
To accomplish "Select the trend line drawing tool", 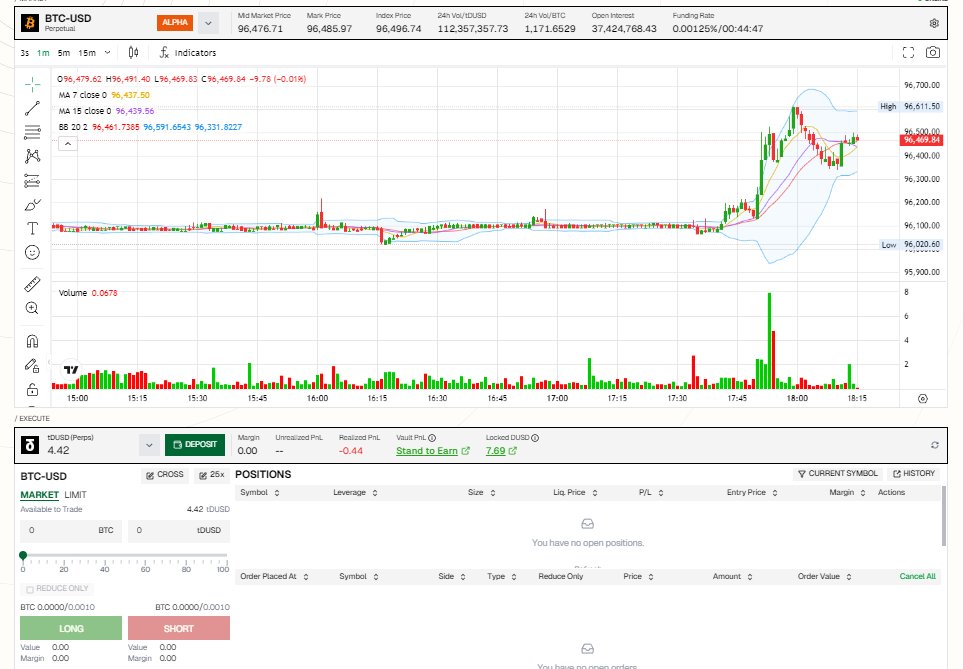I will (33, 108).
